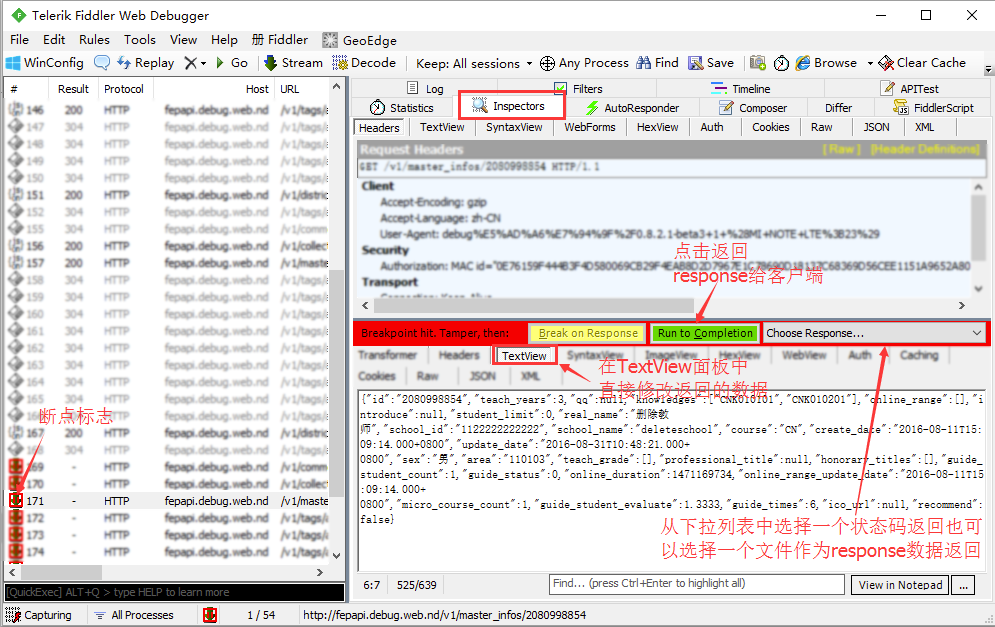Viewport: 995px width, 627px height.
Task: Click the Remove sessions X icon
Action: pyautogui.click(x=190, y=63)
